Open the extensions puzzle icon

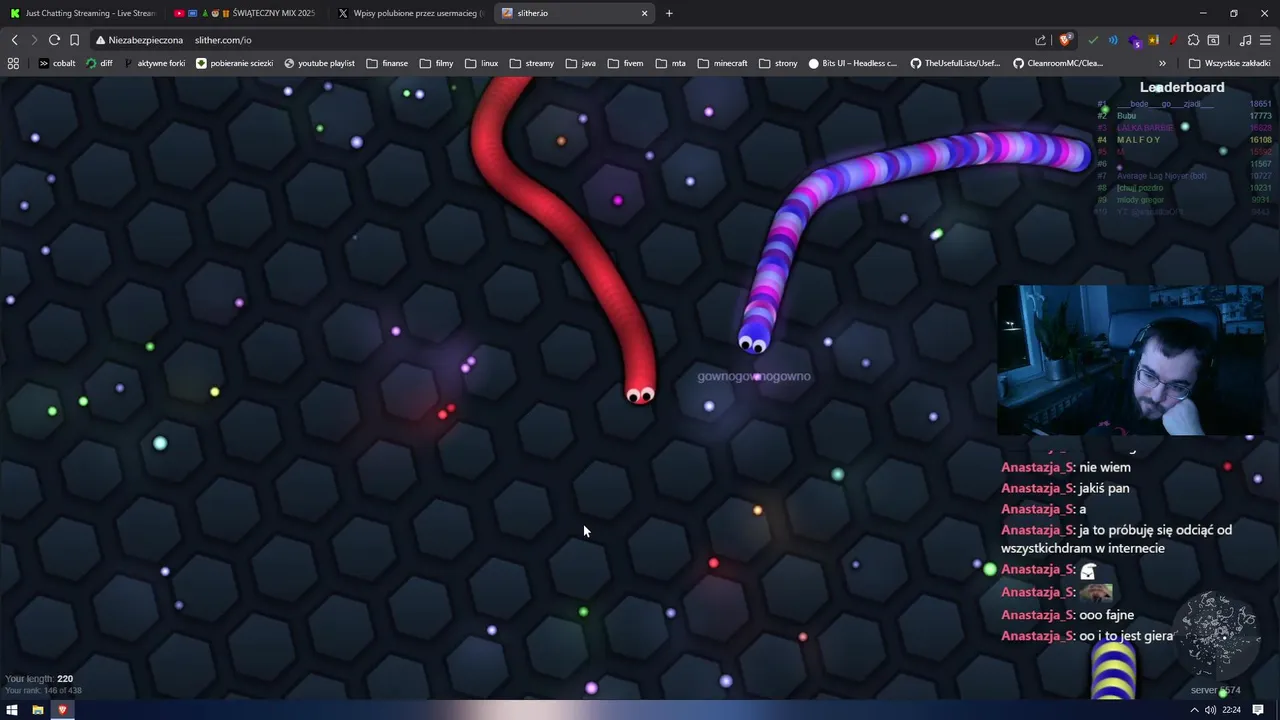tap(1193, 40)
